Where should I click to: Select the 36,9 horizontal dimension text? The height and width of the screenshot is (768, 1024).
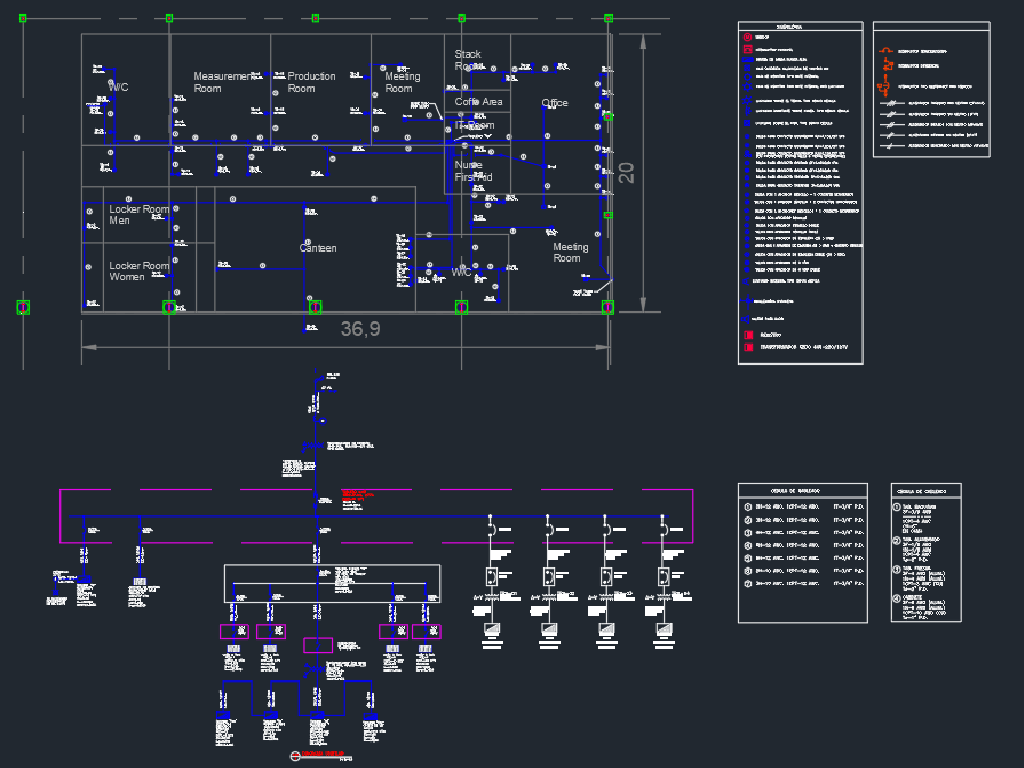pos(360,328)
